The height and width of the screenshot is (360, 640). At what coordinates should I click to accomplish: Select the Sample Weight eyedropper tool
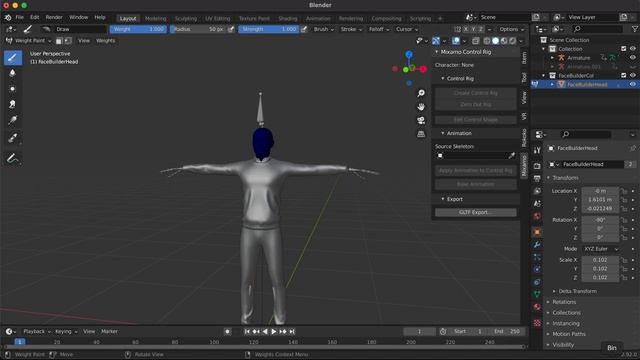[x=13, y=138]
